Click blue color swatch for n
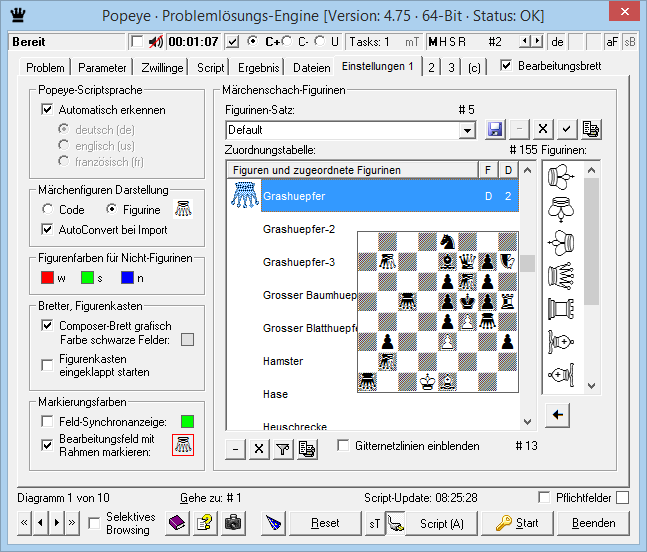This screenshot has height=552, width=647. pyautogui.click(x=128, y=278)
